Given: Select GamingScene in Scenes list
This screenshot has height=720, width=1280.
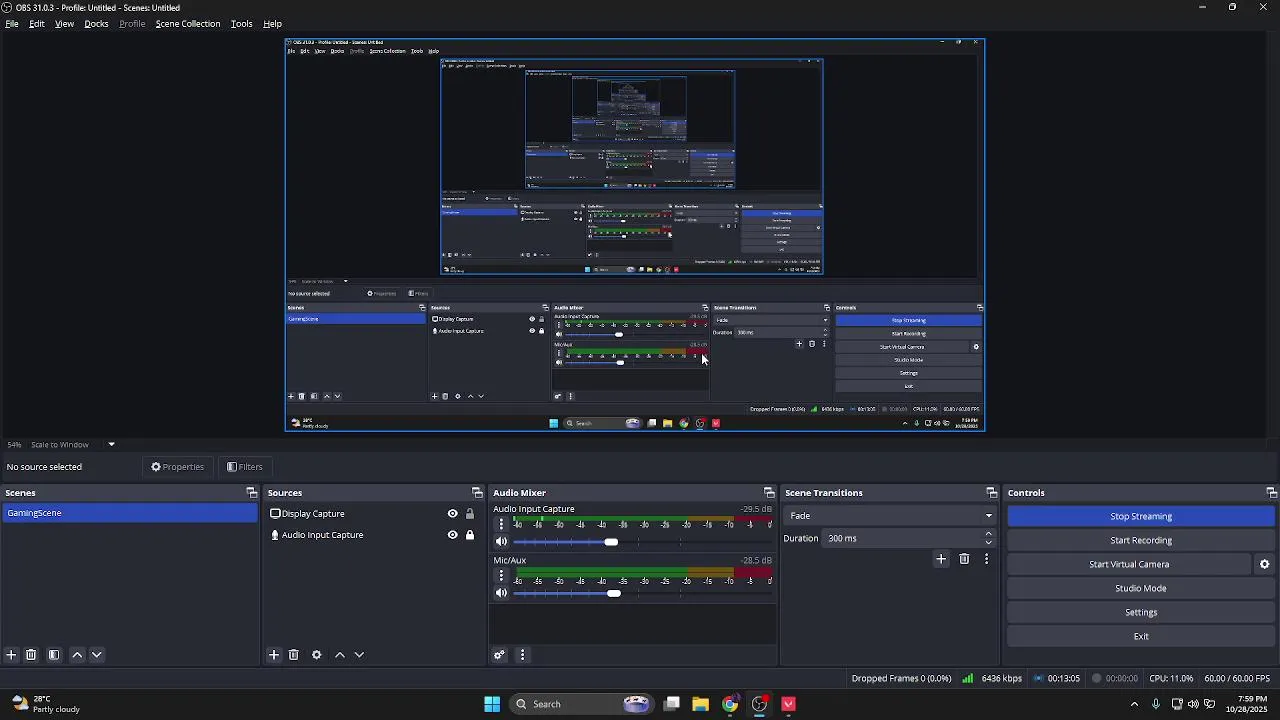Looking at the screenshot, I should 129,513.
